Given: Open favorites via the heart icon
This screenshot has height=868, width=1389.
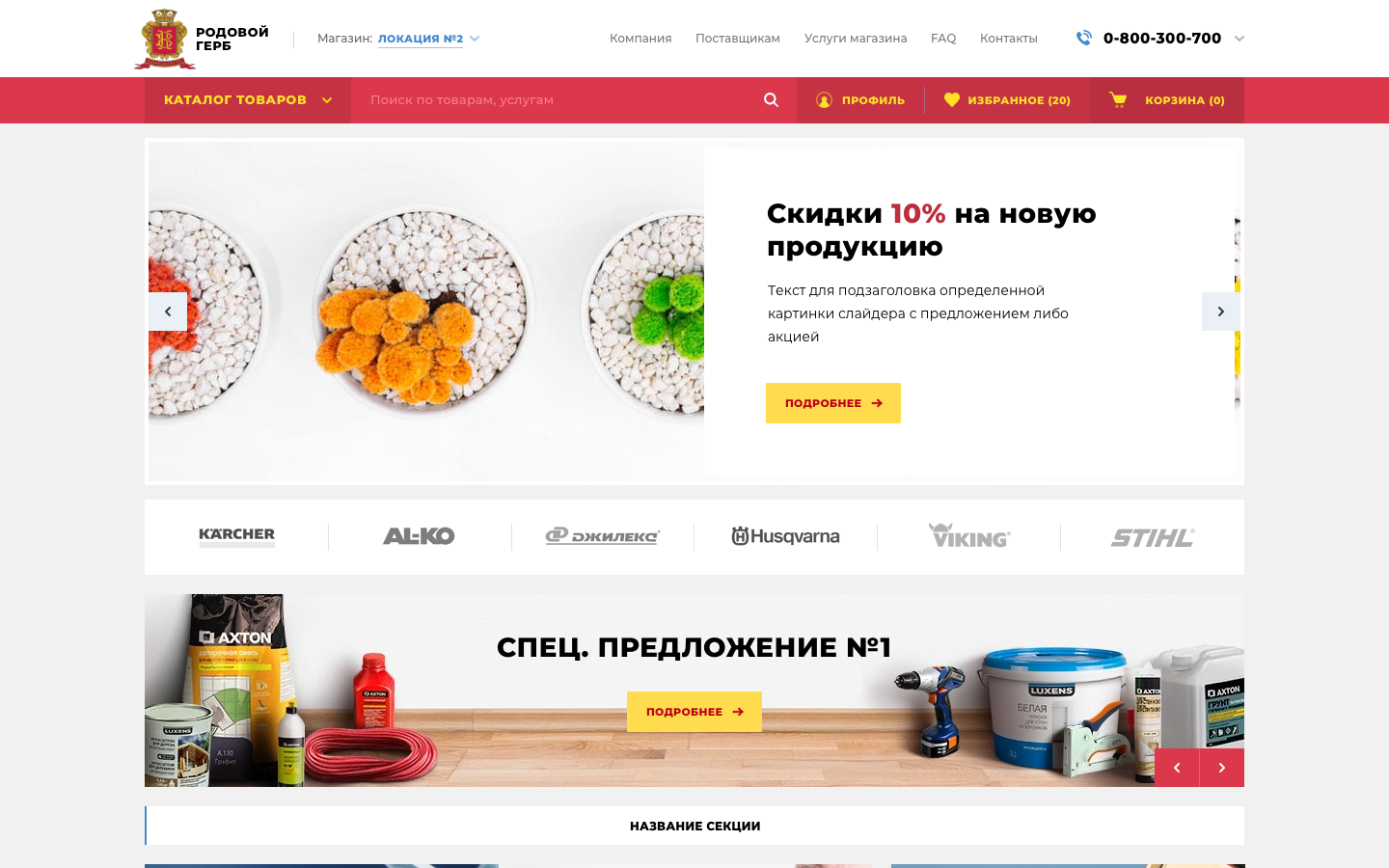Looking at the screenshot, I should tap(952, 100).
